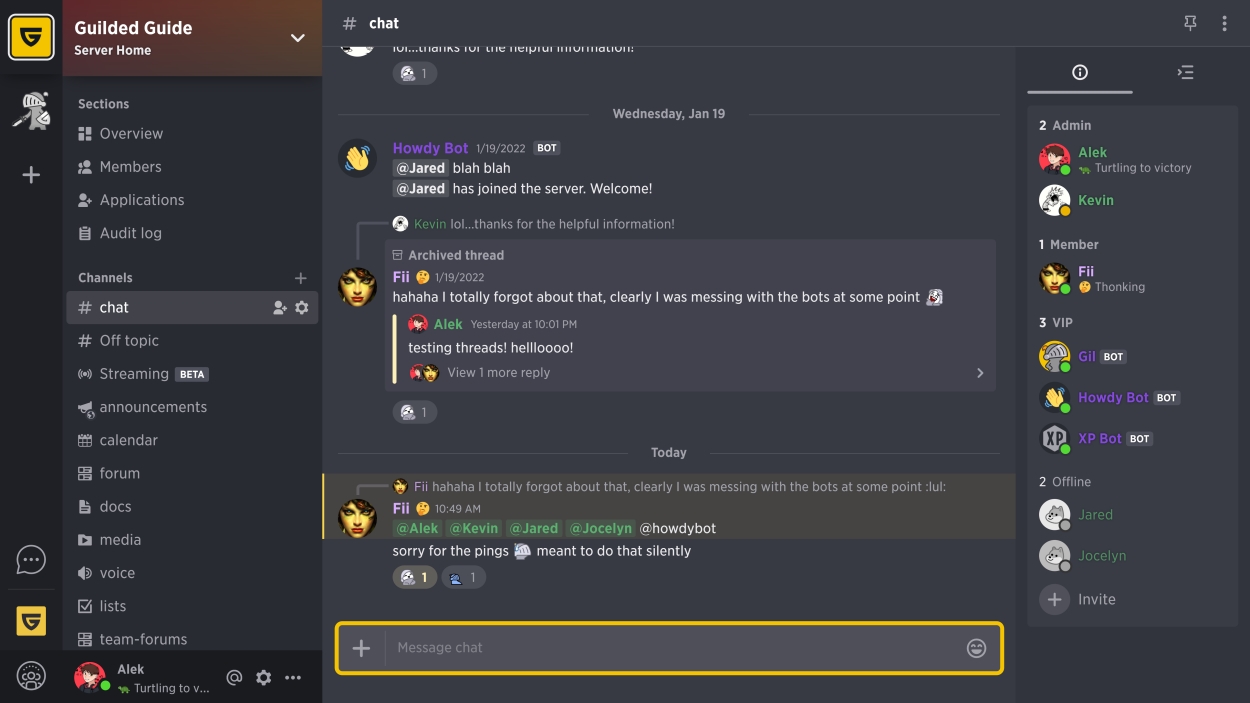Open direct messages chat bubble icon
Screen dimensions: 1250x703
[31, 559]
